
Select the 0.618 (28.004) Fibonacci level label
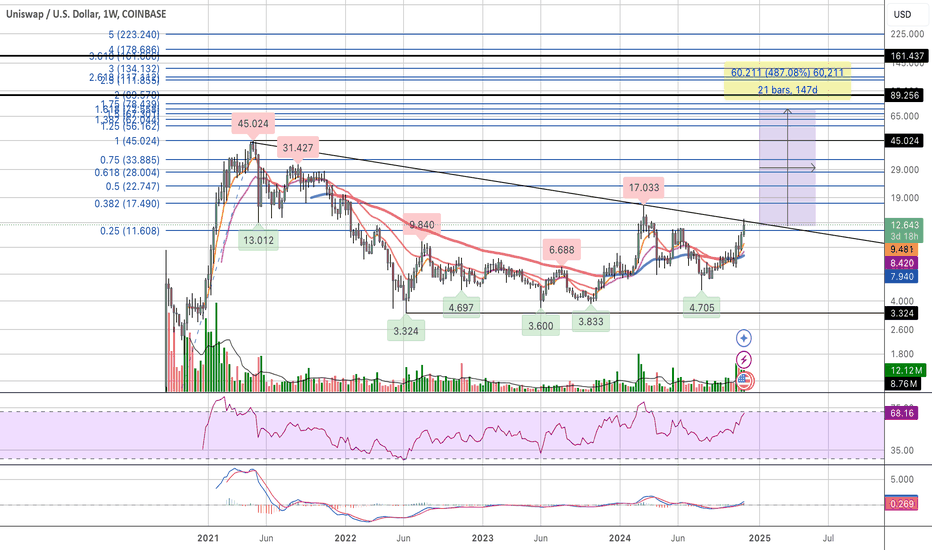[127, 172]
